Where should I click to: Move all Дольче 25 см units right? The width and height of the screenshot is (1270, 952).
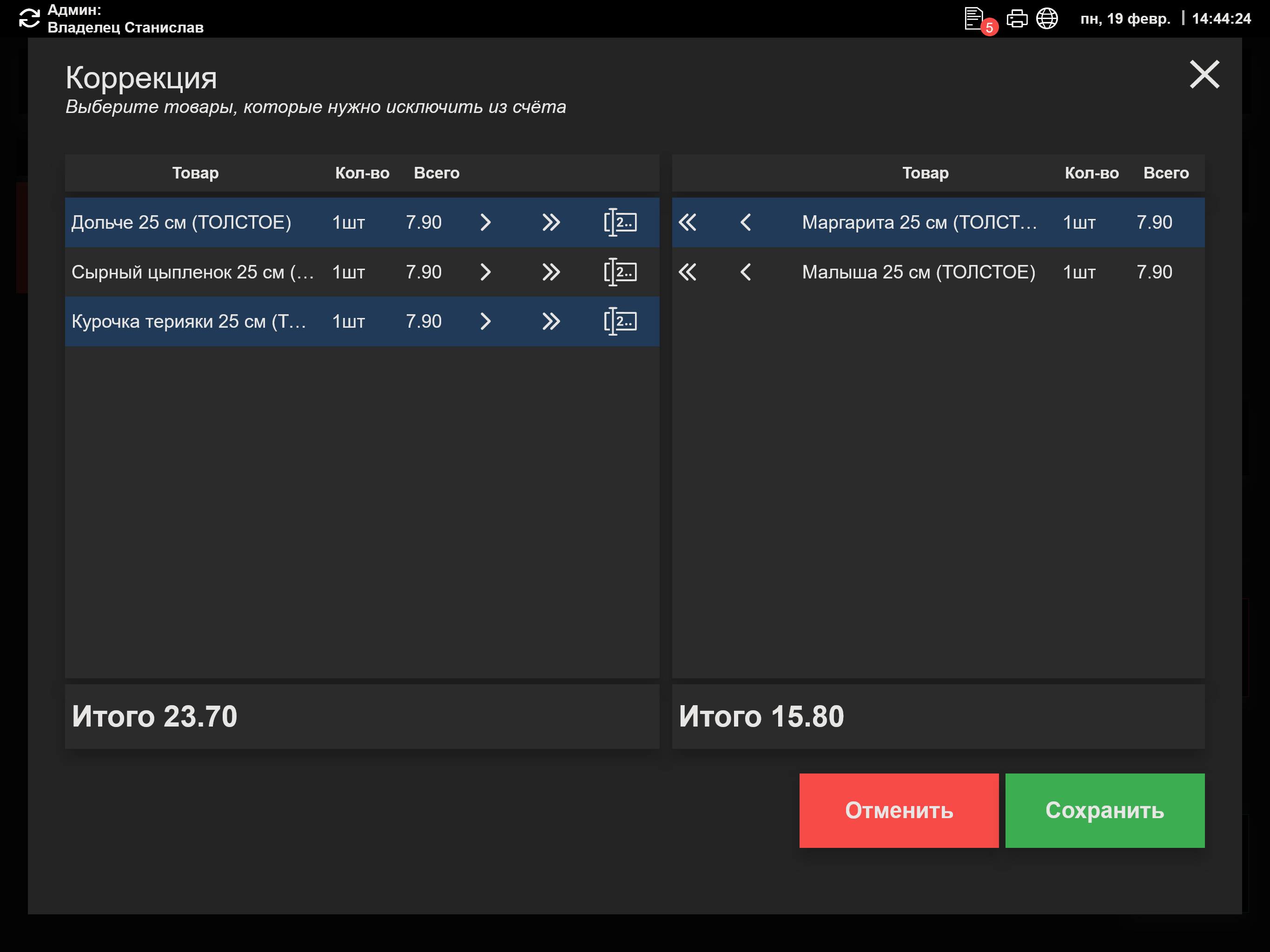550,222
